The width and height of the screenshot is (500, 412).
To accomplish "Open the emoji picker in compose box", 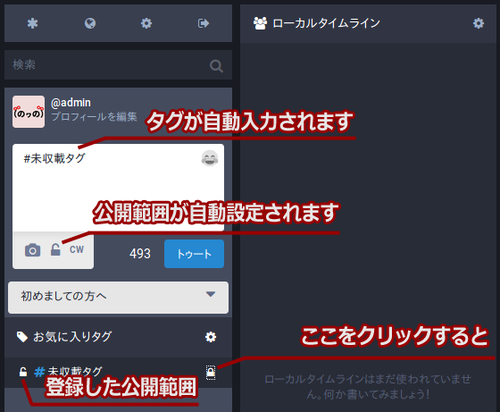I will 210,158.
